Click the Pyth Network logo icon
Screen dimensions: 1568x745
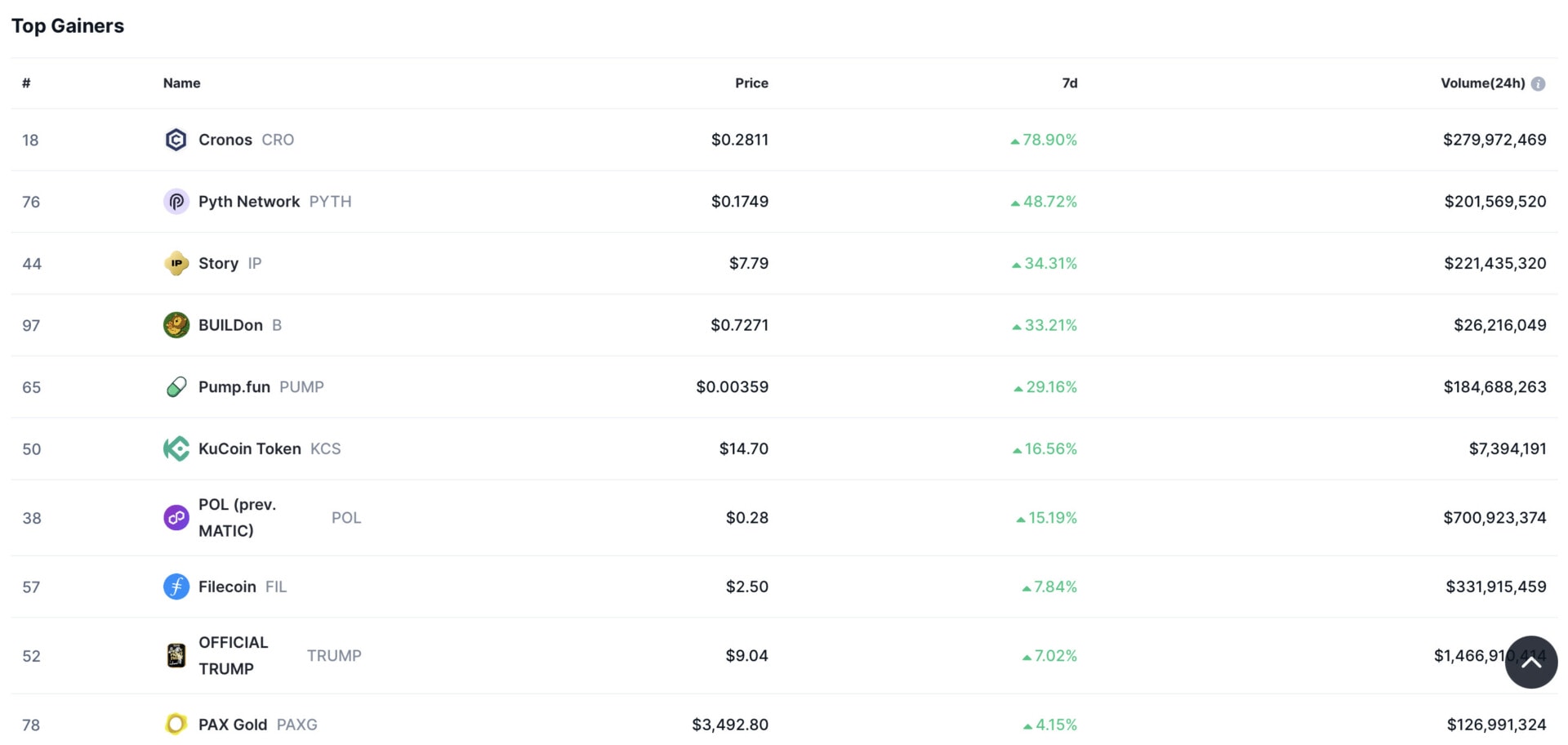176,202
